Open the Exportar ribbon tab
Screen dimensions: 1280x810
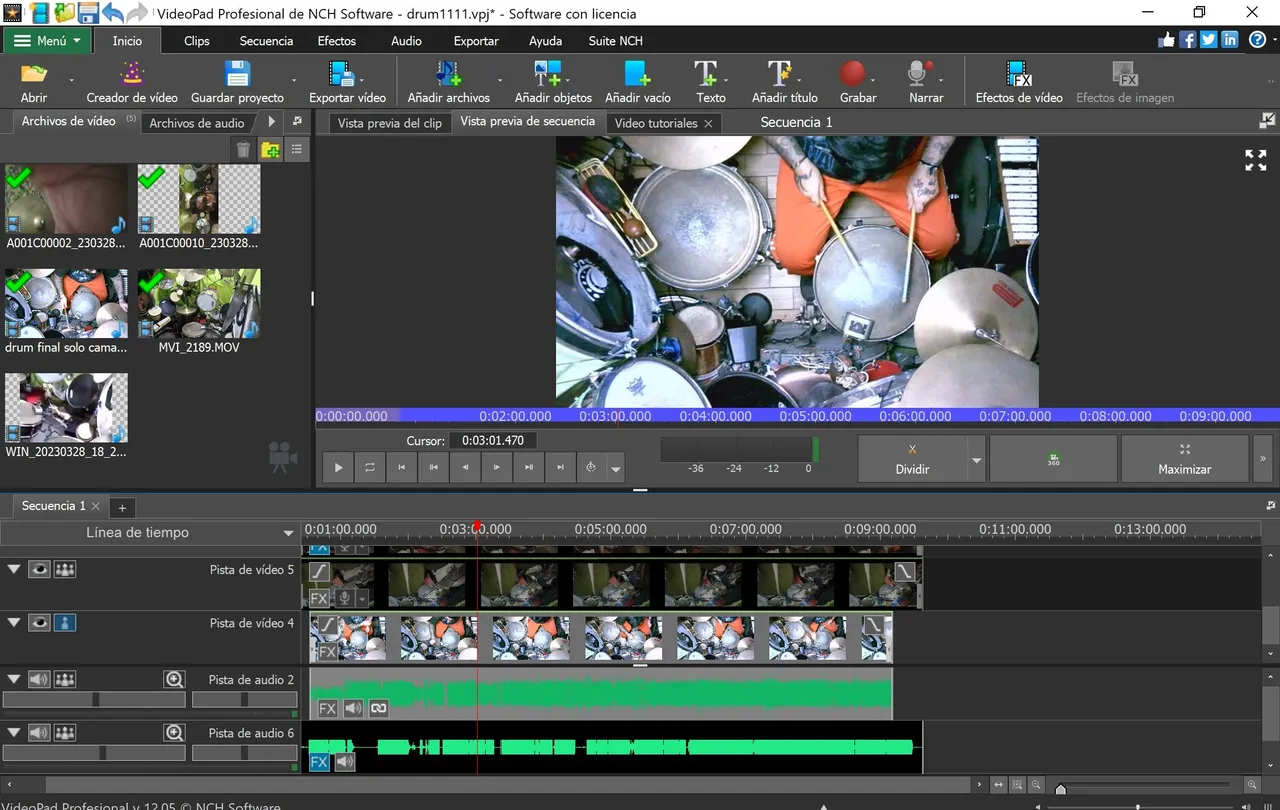(476, 41)
